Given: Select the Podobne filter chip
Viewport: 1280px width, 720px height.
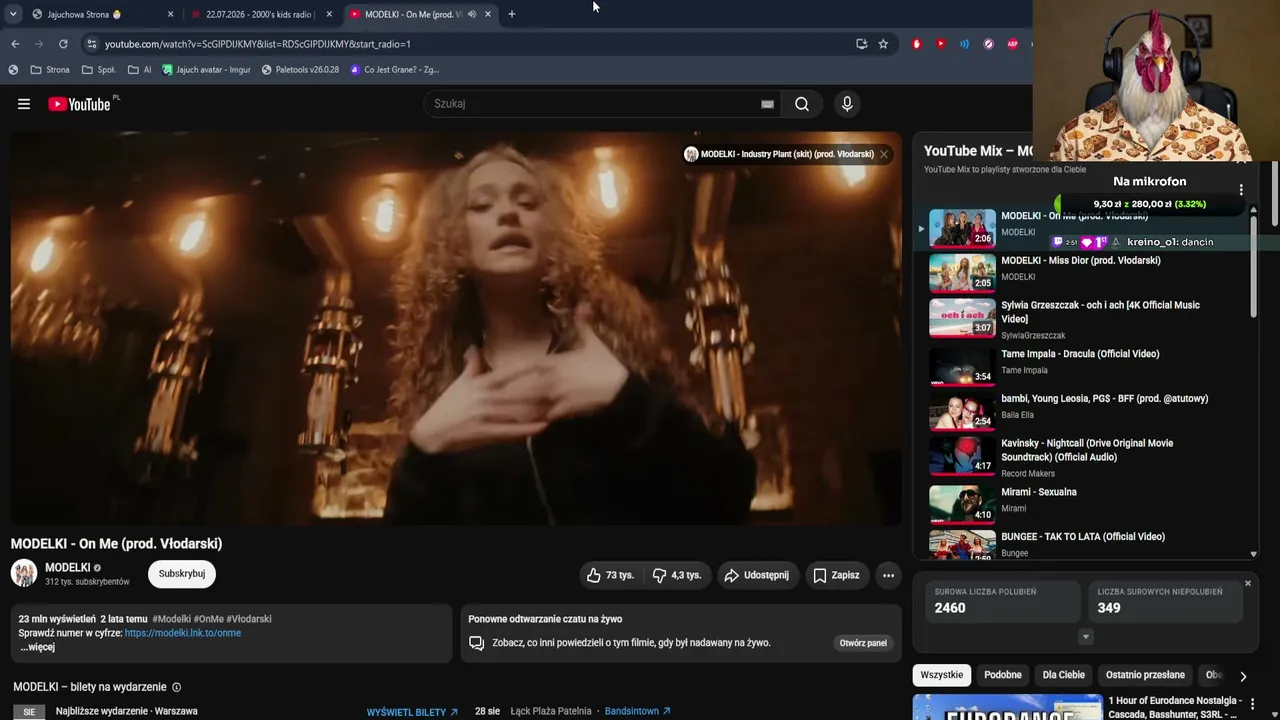Looking at the screenshot, I should (1002, 675).
